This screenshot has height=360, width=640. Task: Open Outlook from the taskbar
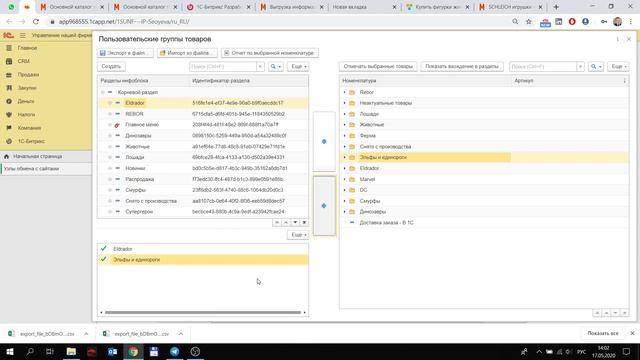pos(113,351)
